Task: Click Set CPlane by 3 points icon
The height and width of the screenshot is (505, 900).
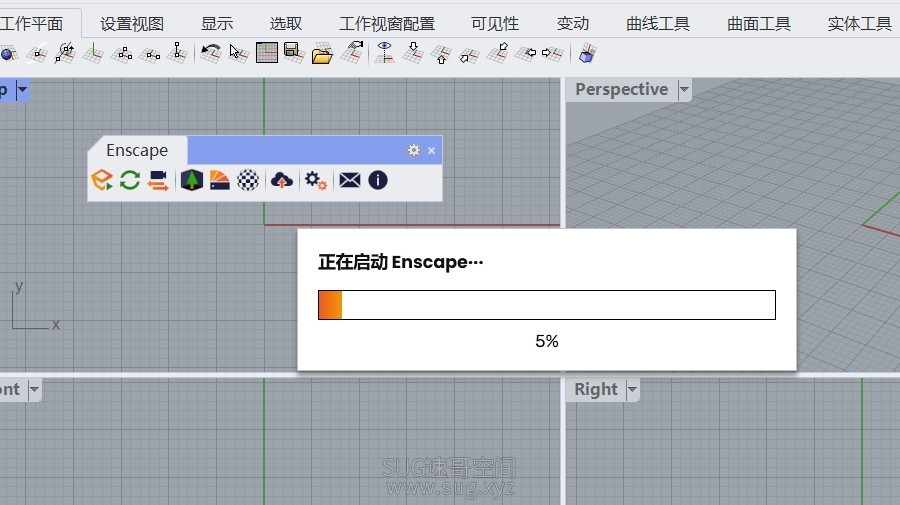Action: tap(122, 53)
